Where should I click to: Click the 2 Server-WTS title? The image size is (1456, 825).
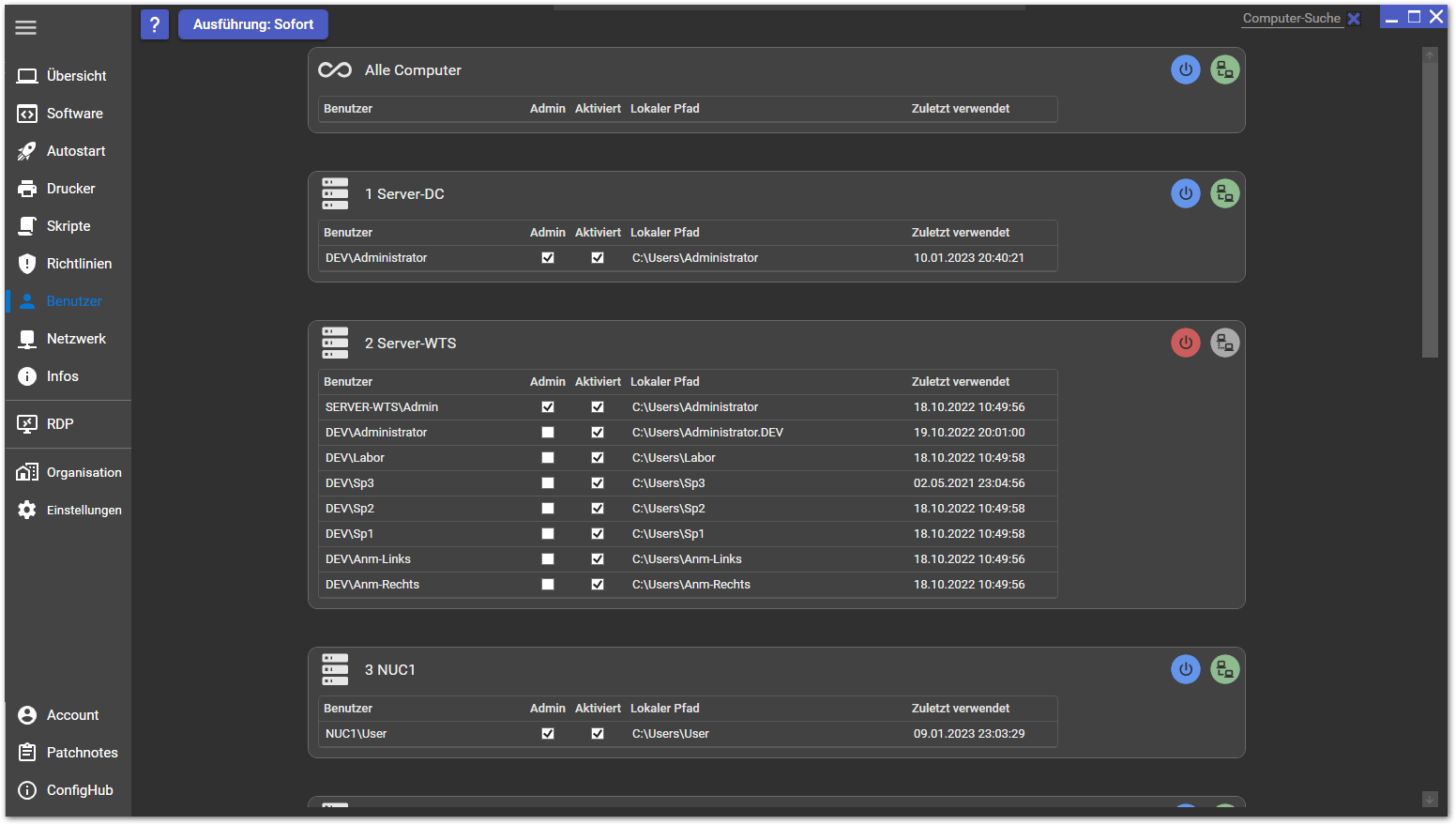(x=410, y=344)
